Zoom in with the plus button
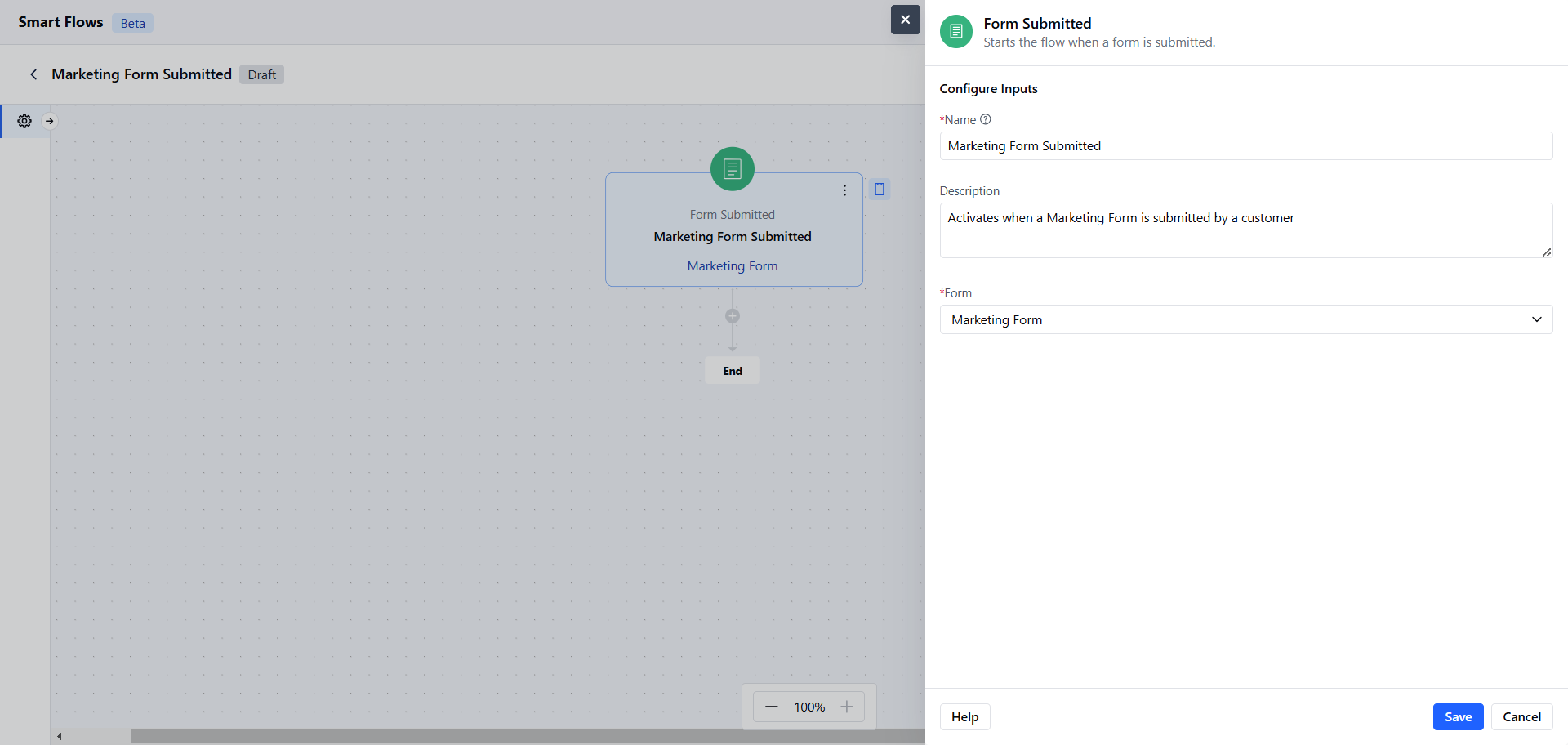This screenshot has height=745, width=1568. (x=847, y=707)
